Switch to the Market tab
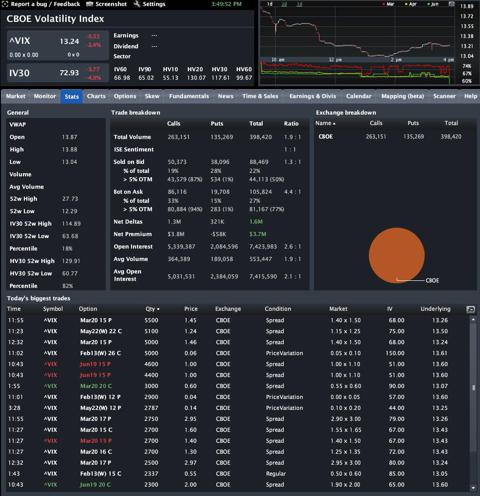Viewport: 480px width, 496px height. coord(16,96)
